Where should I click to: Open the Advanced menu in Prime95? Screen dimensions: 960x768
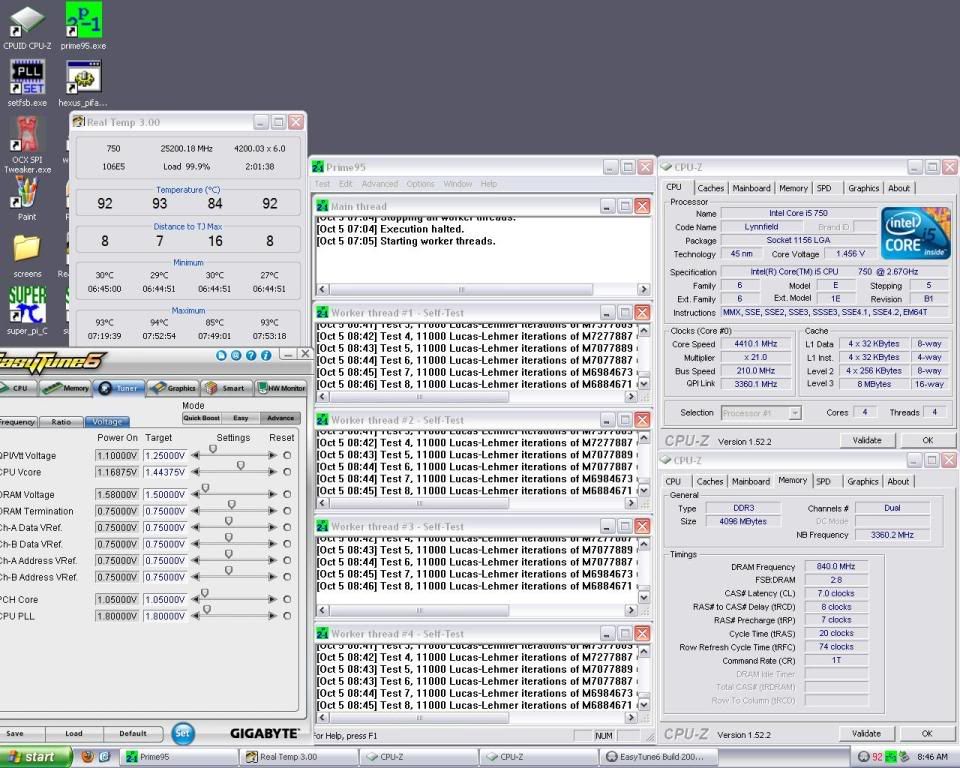tap(380, 184)
